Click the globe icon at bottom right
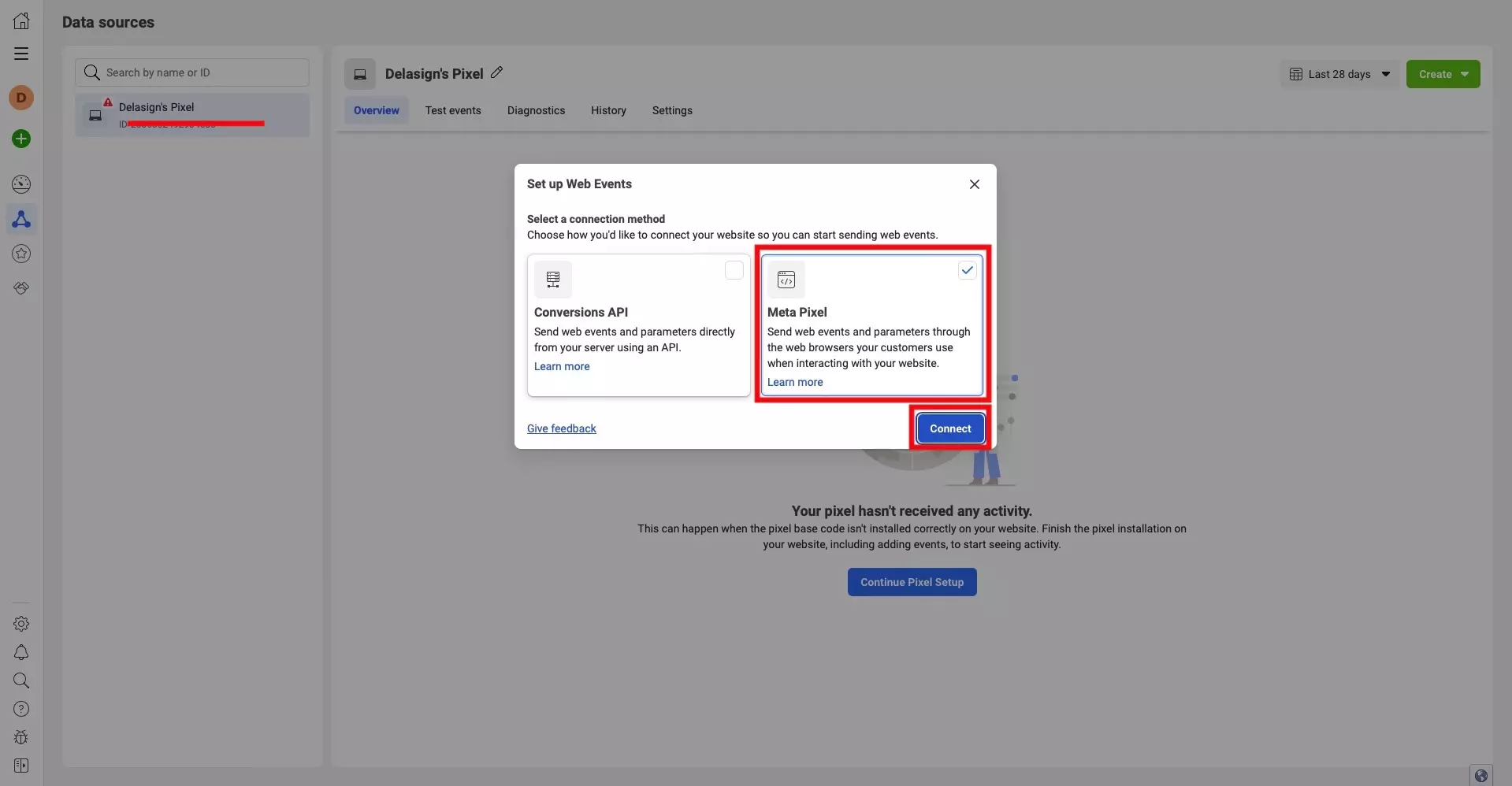Screen dimensions: 1512x786 tap(1481, 775)
